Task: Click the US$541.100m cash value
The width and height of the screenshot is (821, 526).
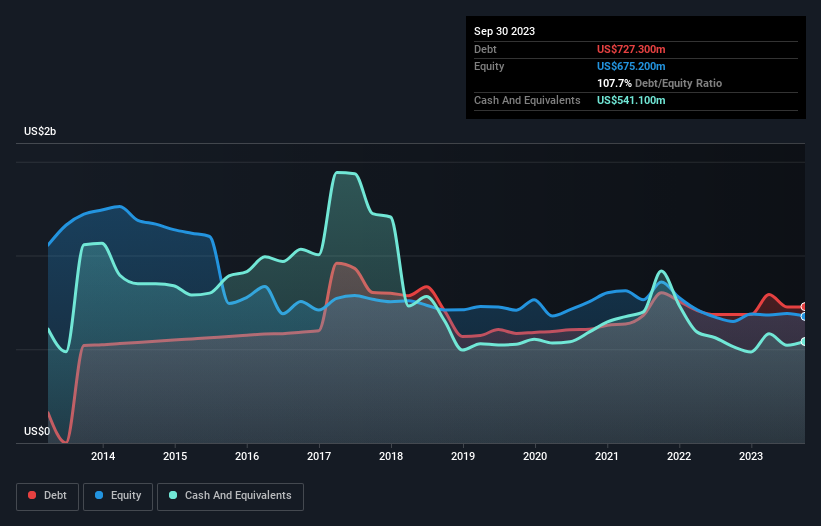Action: coord(631,100)
